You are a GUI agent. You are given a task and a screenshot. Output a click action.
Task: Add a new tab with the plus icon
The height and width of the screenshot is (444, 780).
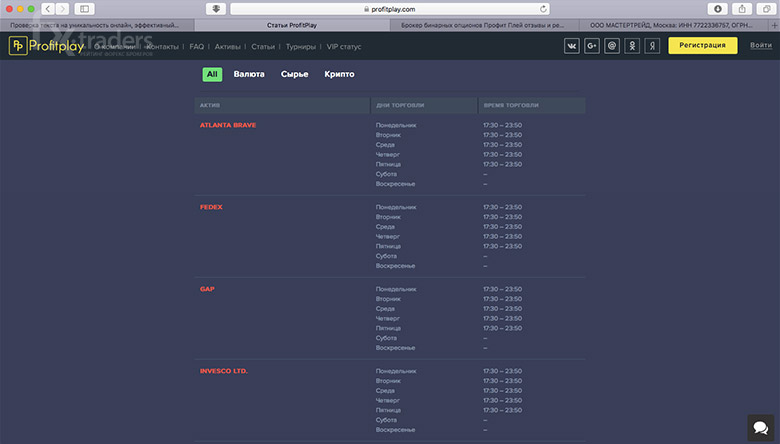[x=774, y=25]
